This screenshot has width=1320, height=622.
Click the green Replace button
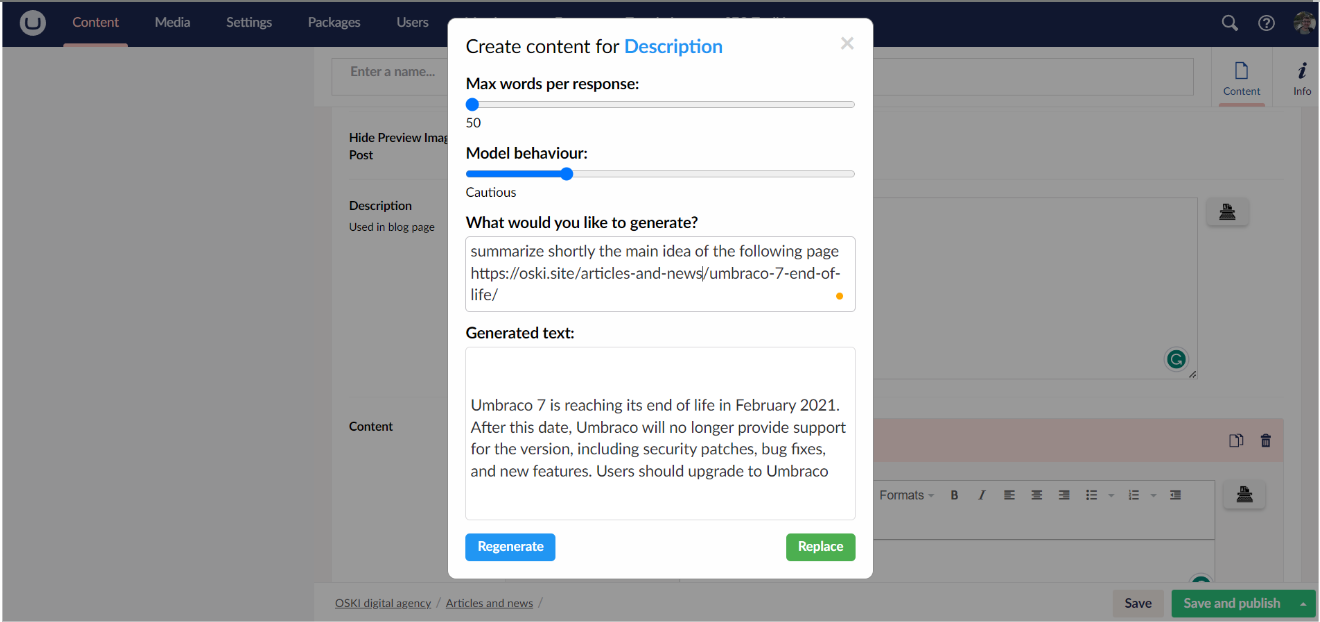(821, 547)
